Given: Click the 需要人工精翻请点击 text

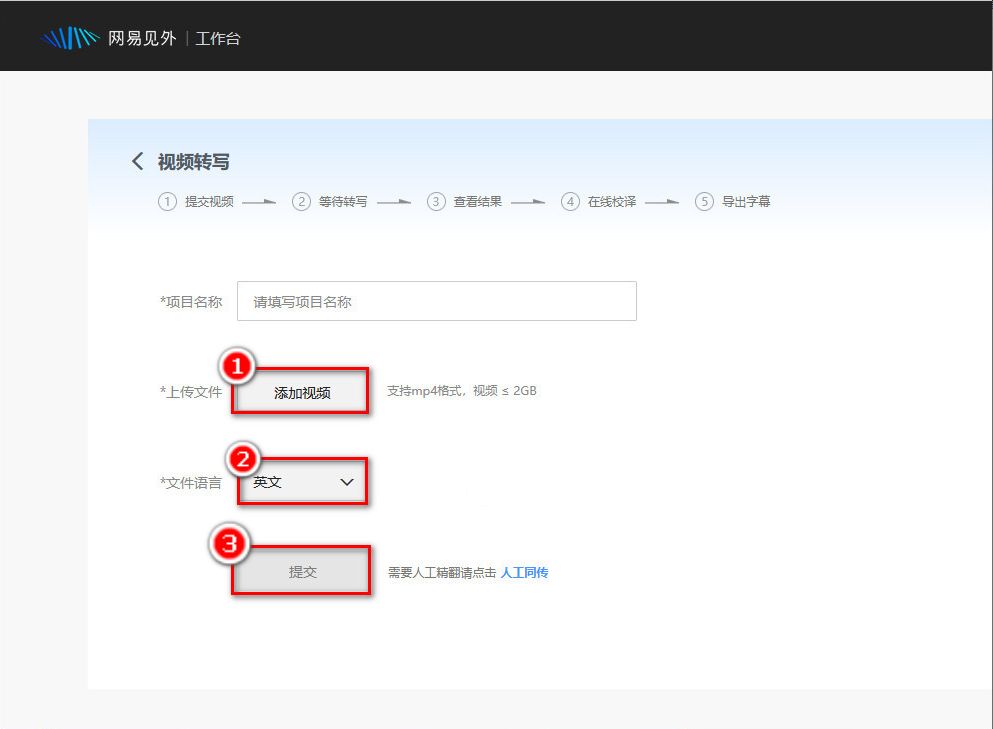Looking at the screenshot, I should 442,573.
